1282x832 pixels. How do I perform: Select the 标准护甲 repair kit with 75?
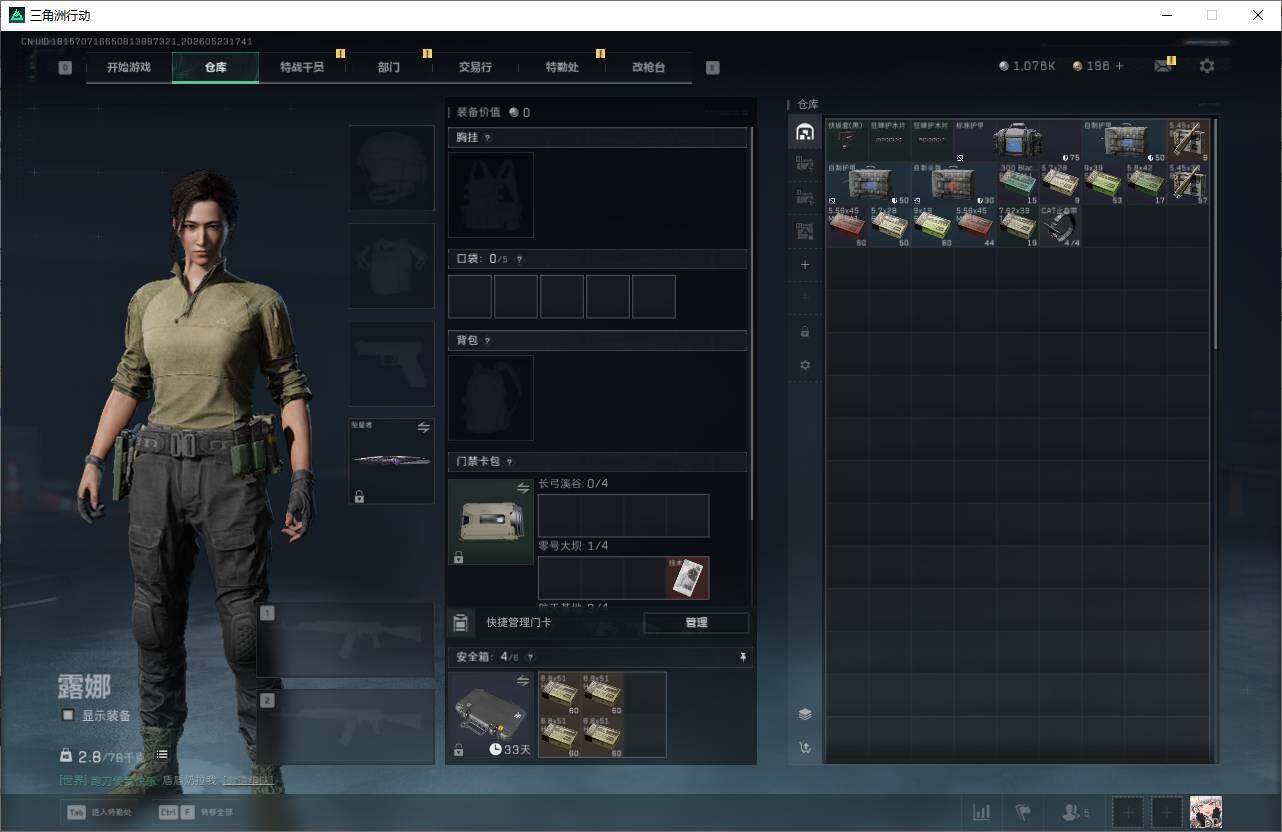(1018, 141)
